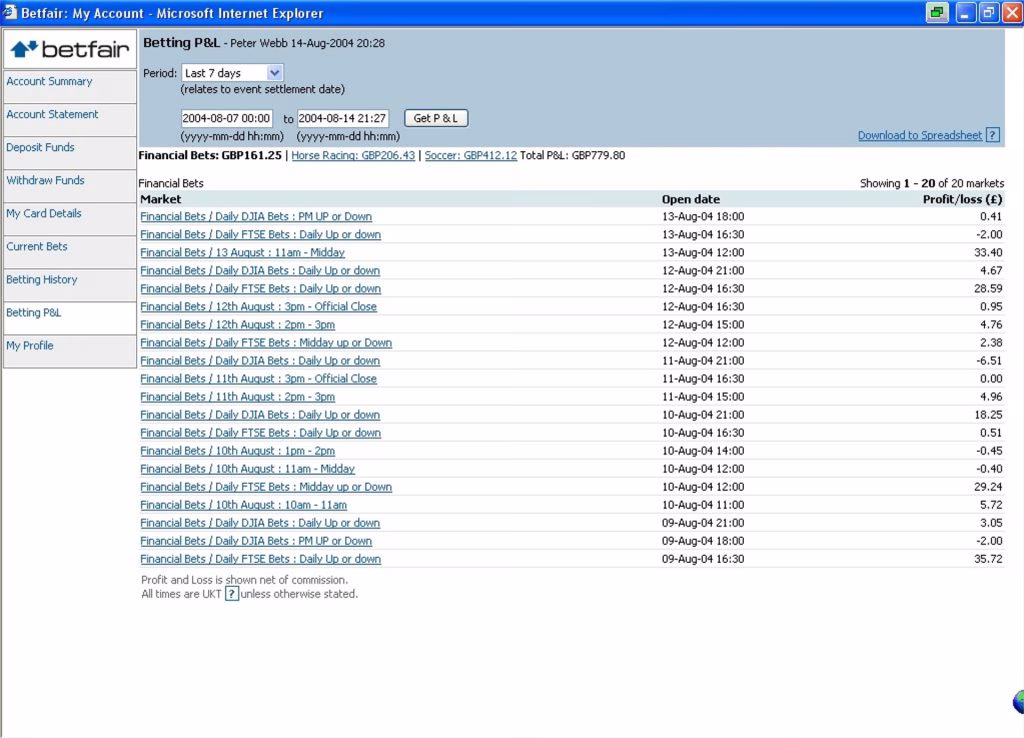The image size is (1024, 738).
Task: Open Daily FTSE Bets Midday up or Down, 12-Aug
Action: click(266, 342)
